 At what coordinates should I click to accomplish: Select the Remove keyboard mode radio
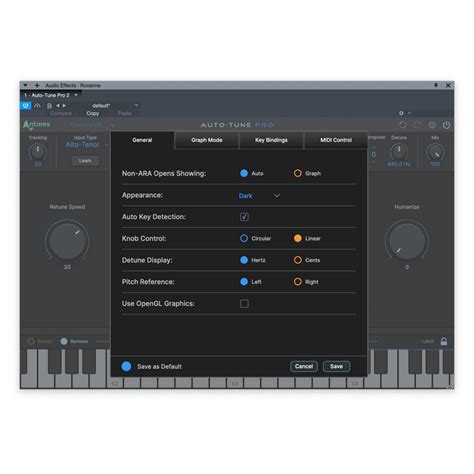click(64, 341)
